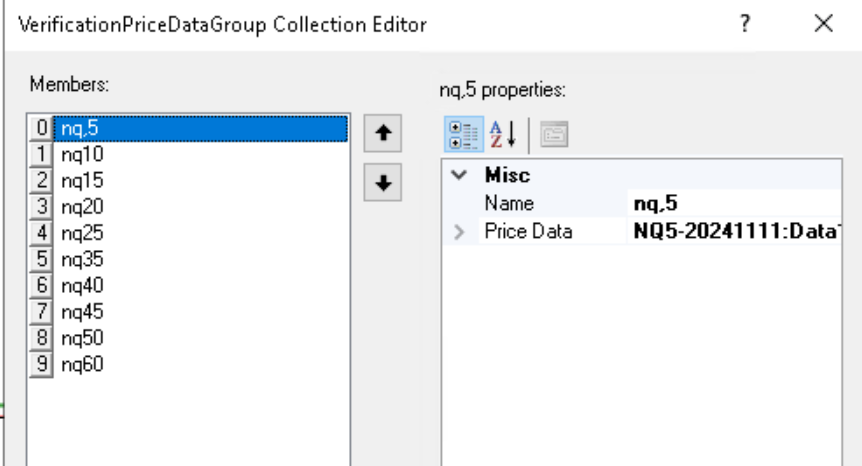Select the nq15 member
Viewport: 862px width, 466px height.
pyautogui.click(x=82, y=181)
